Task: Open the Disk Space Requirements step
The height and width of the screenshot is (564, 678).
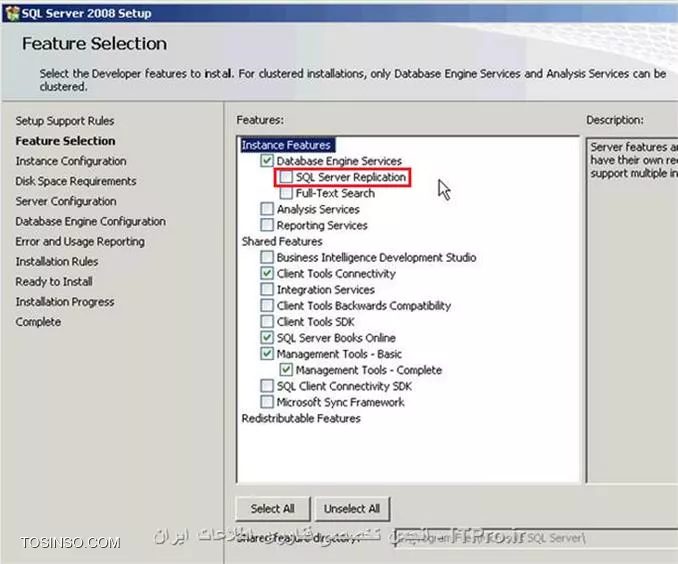Action: [76, 181]
